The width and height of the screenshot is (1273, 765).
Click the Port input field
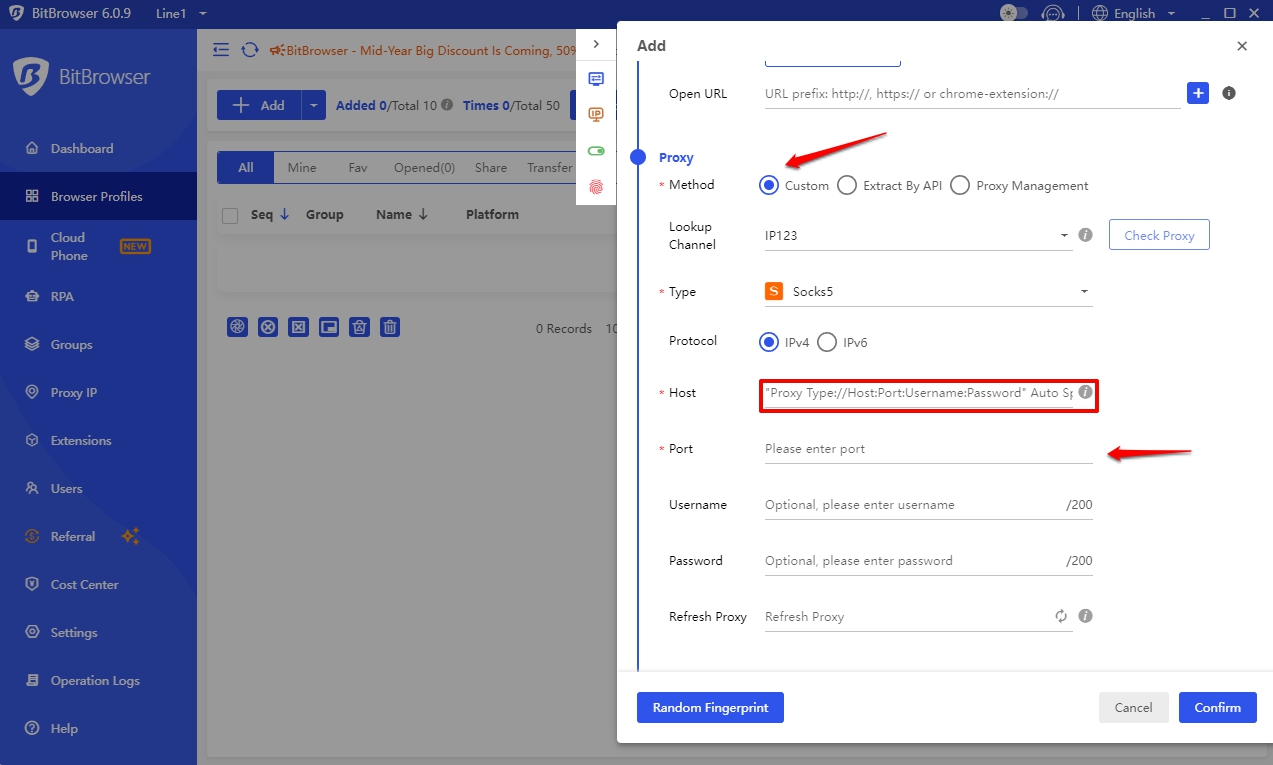pyautogui.click(x=928, y=449)
